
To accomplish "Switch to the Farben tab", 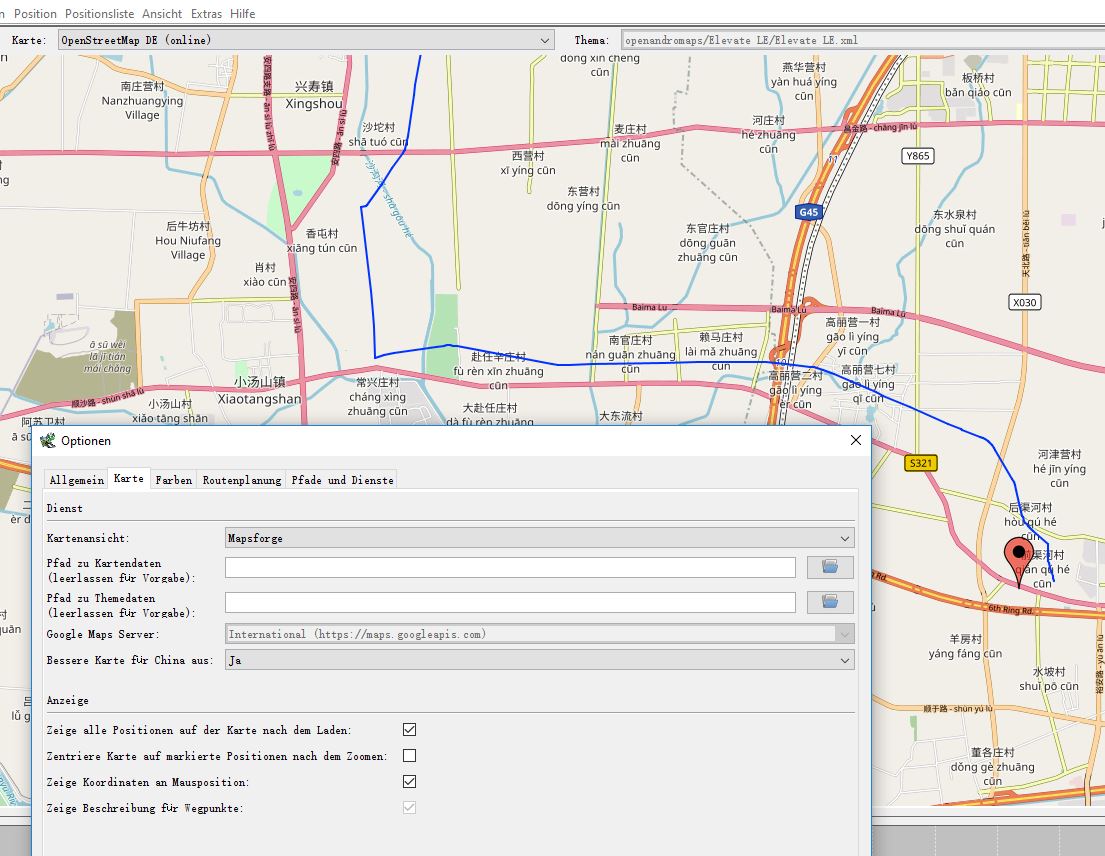I will 173,480.
